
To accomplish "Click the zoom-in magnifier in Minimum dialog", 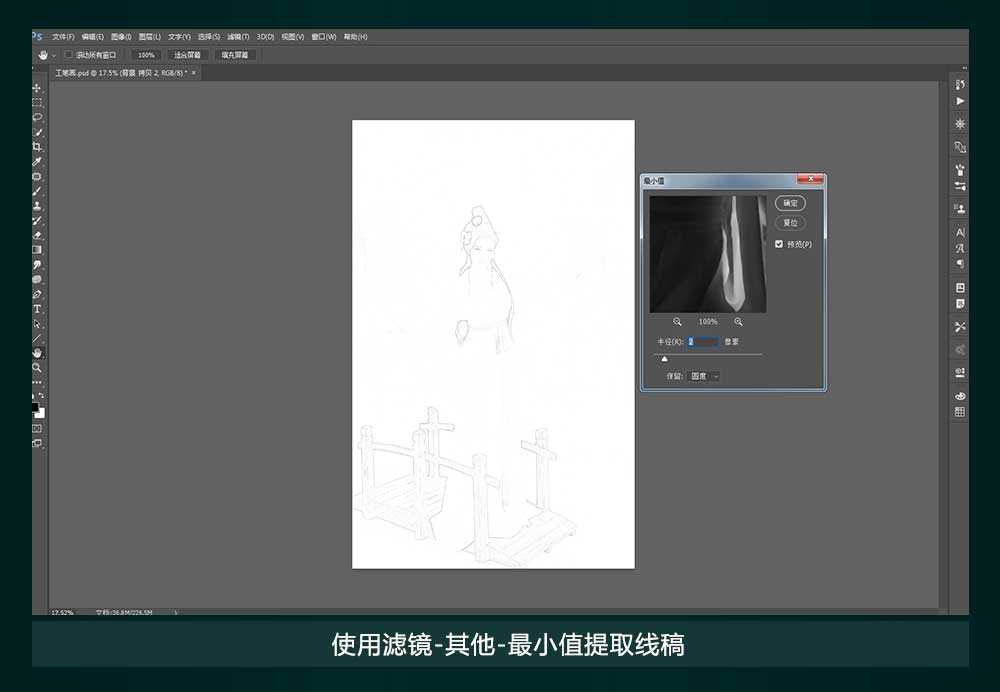I will click(739, 319).
